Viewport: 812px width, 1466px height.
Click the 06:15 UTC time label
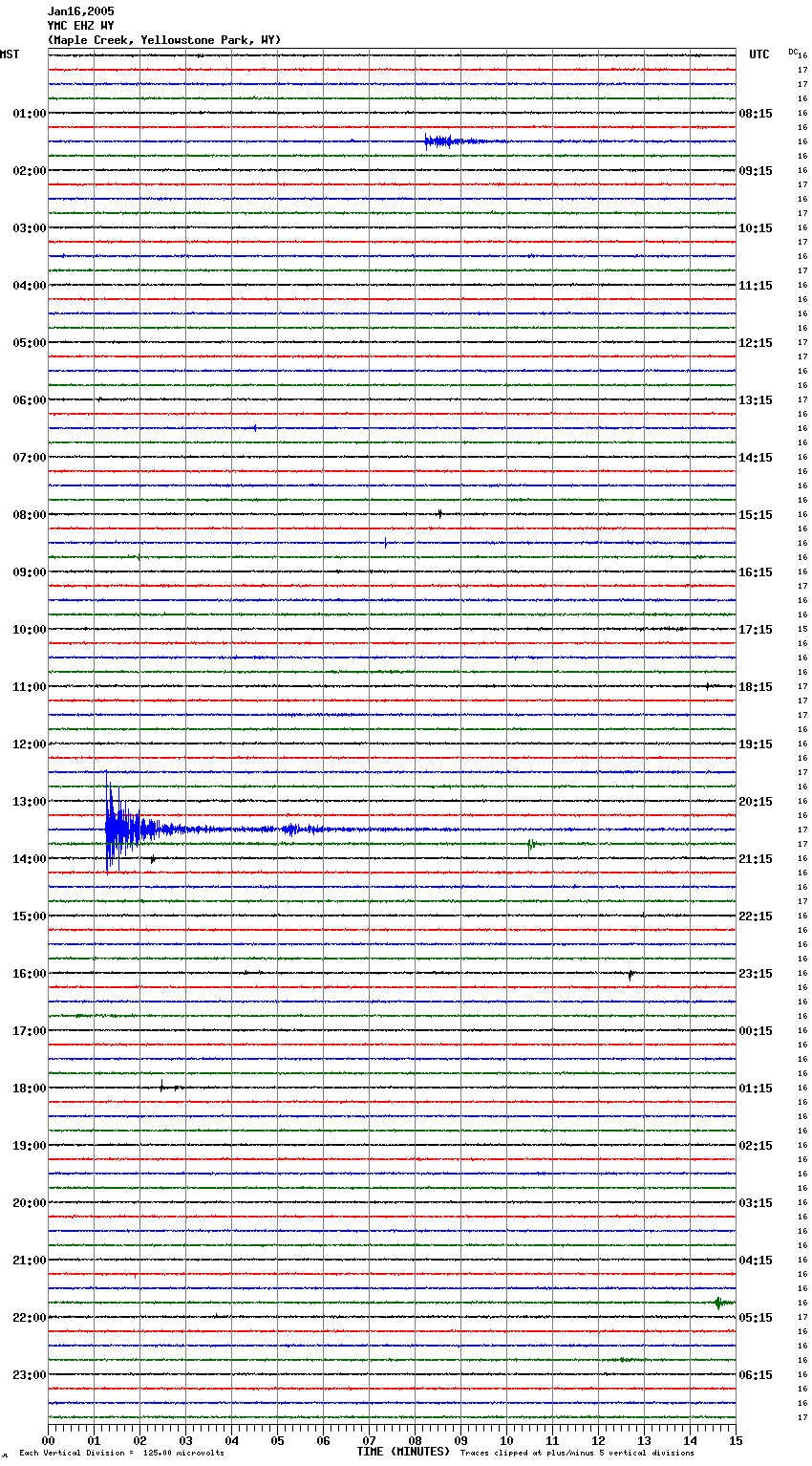(x=756, y=1375)
